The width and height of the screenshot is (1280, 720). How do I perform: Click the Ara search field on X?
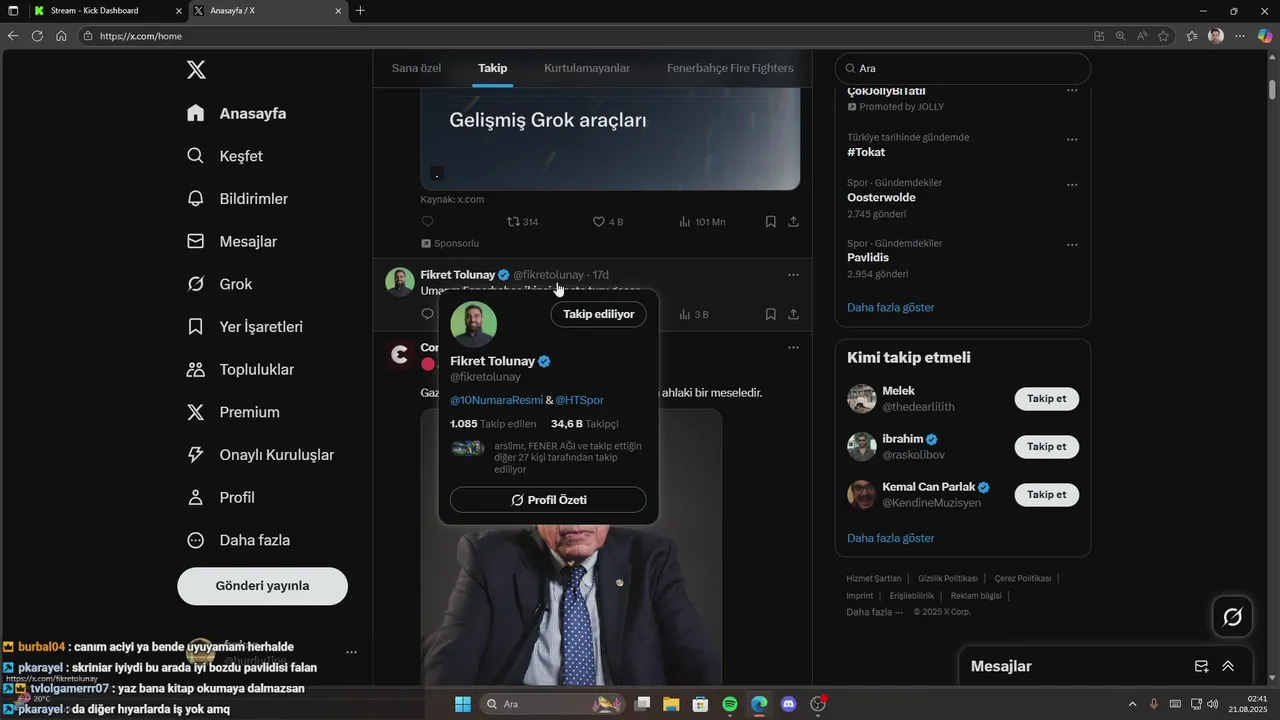tap(963, 69)
